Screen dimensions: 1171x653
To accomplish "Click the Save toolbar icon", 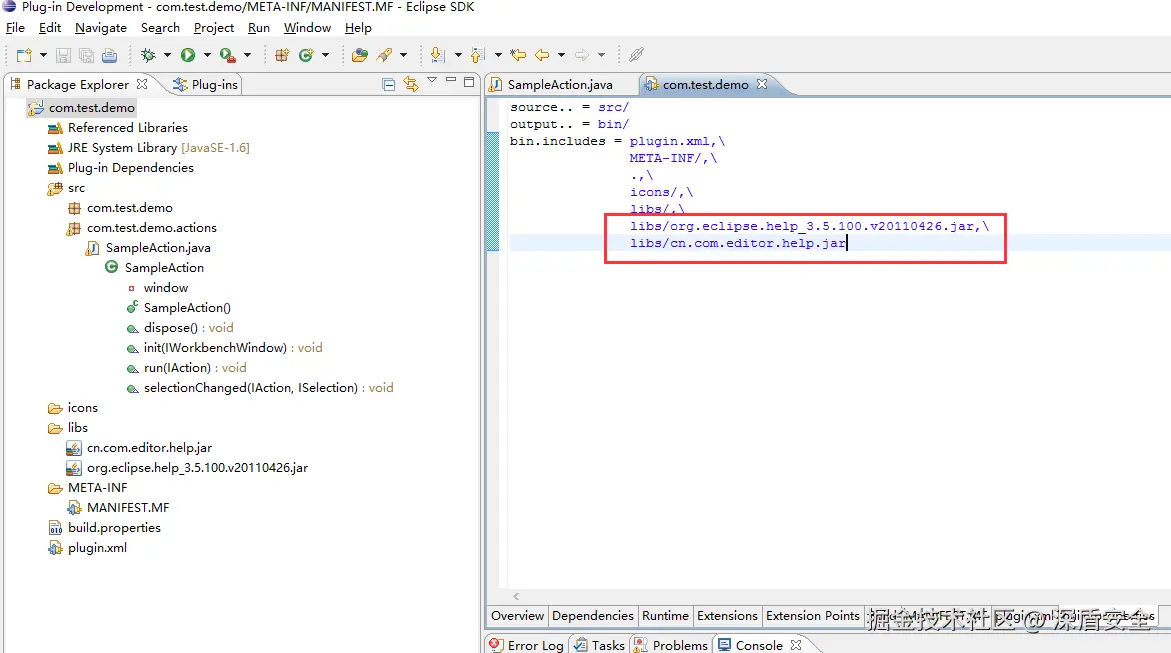I will pyautogui.click(x=63, y=55).
